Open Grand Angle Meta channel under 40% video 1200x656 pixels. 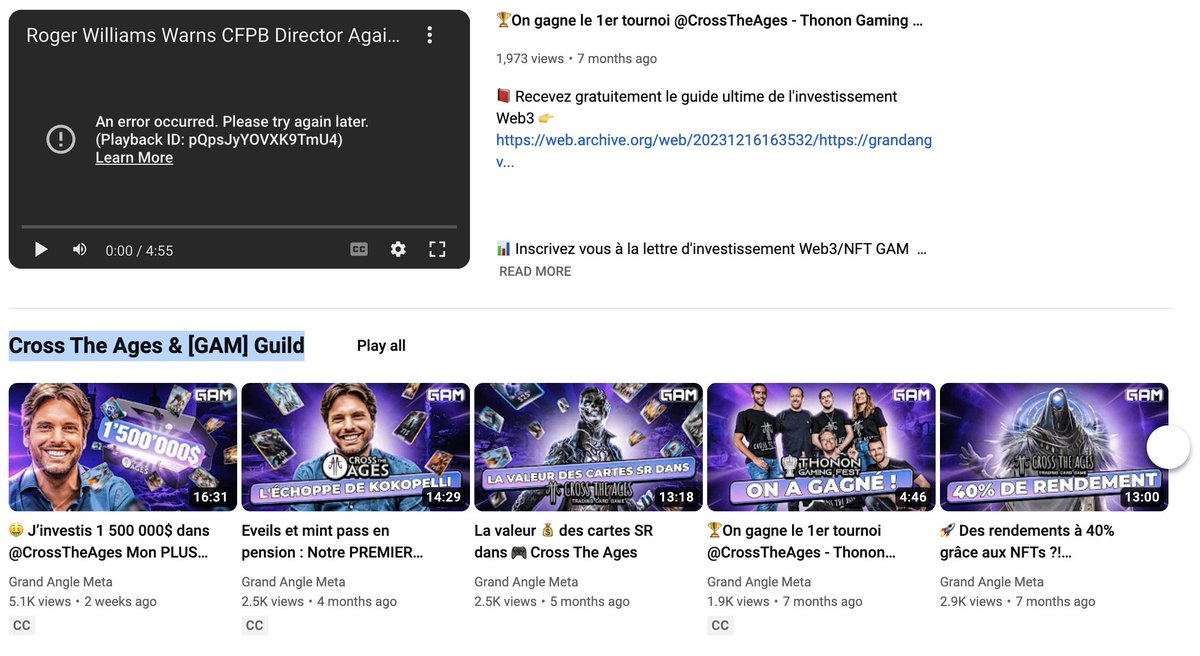click(x=993, y=582)
